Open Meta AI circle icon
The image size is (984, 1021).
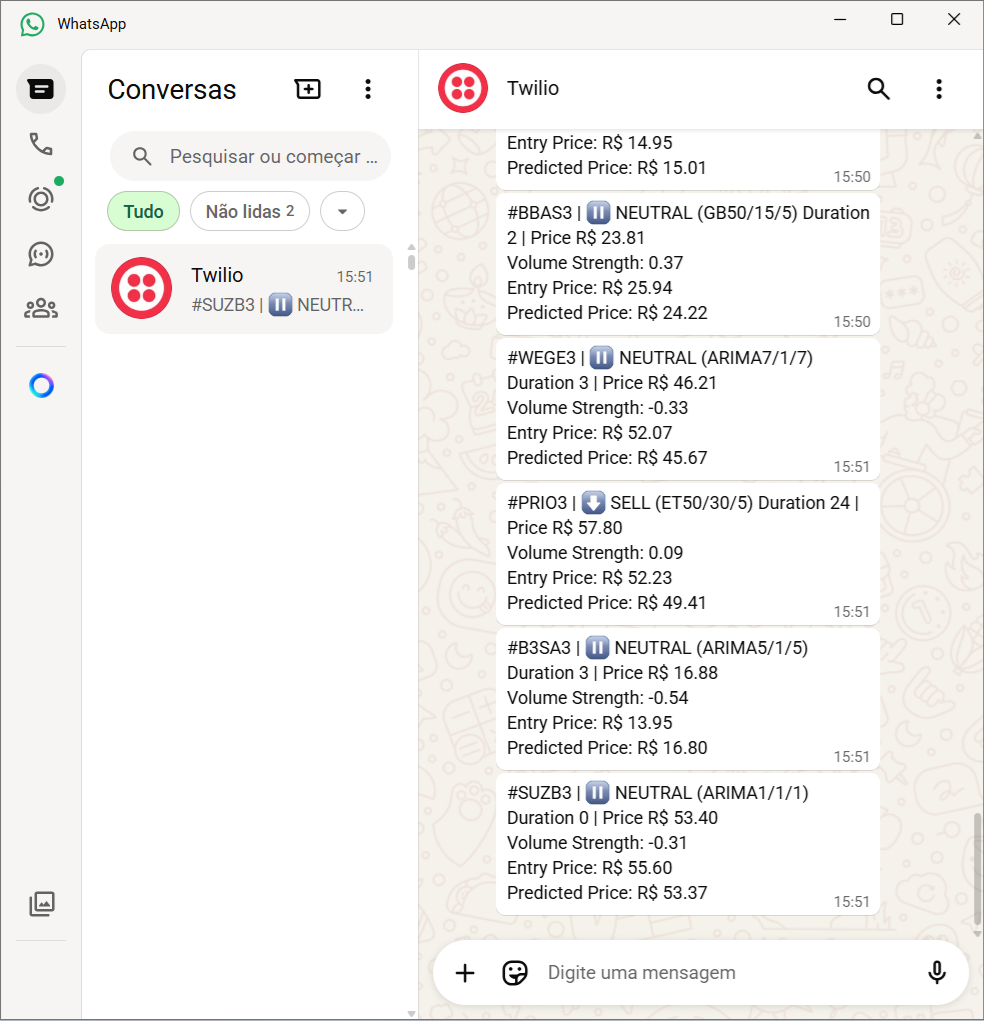(41, 386)
